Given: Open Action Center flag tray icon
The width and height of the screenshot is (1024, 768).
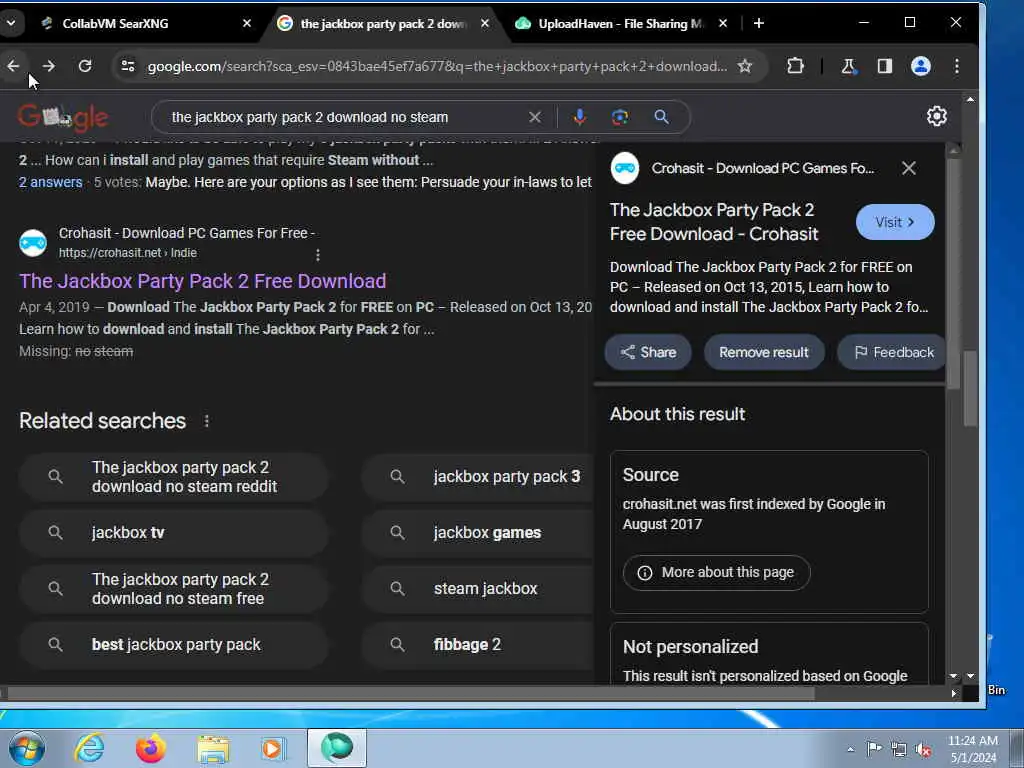Looking at the screenshot, I should pyautogui.click(x=873, y=749).
